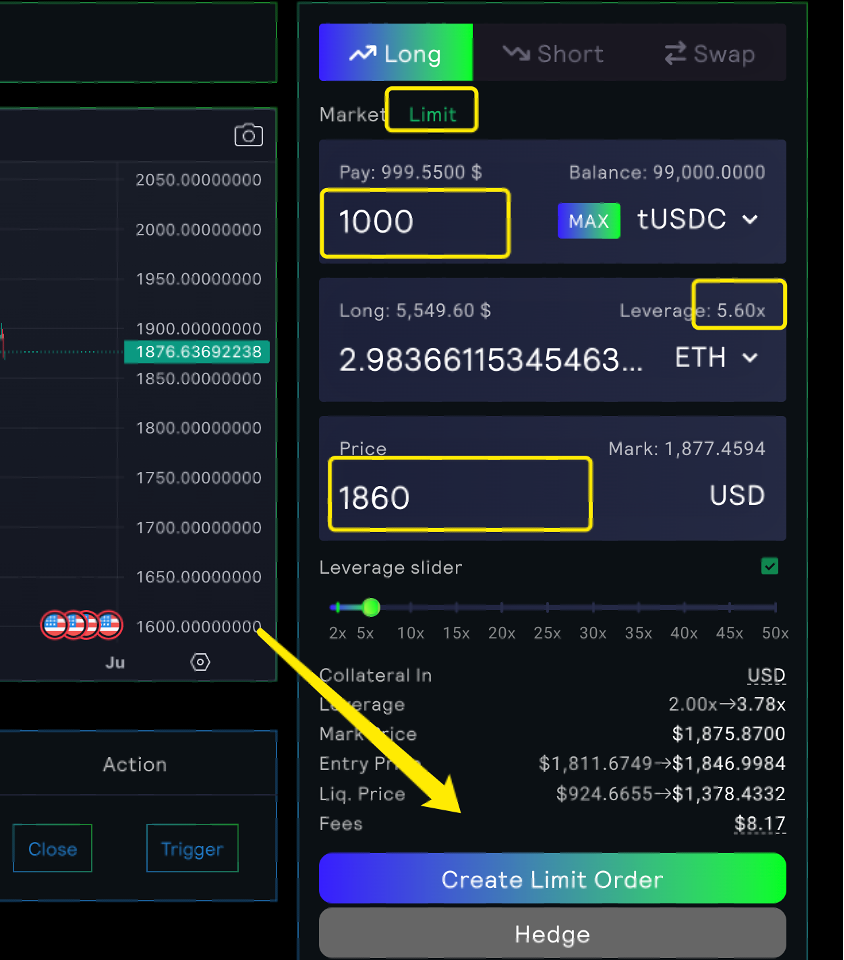Toggle the Leverage slider checkbox

pos(769,567)
